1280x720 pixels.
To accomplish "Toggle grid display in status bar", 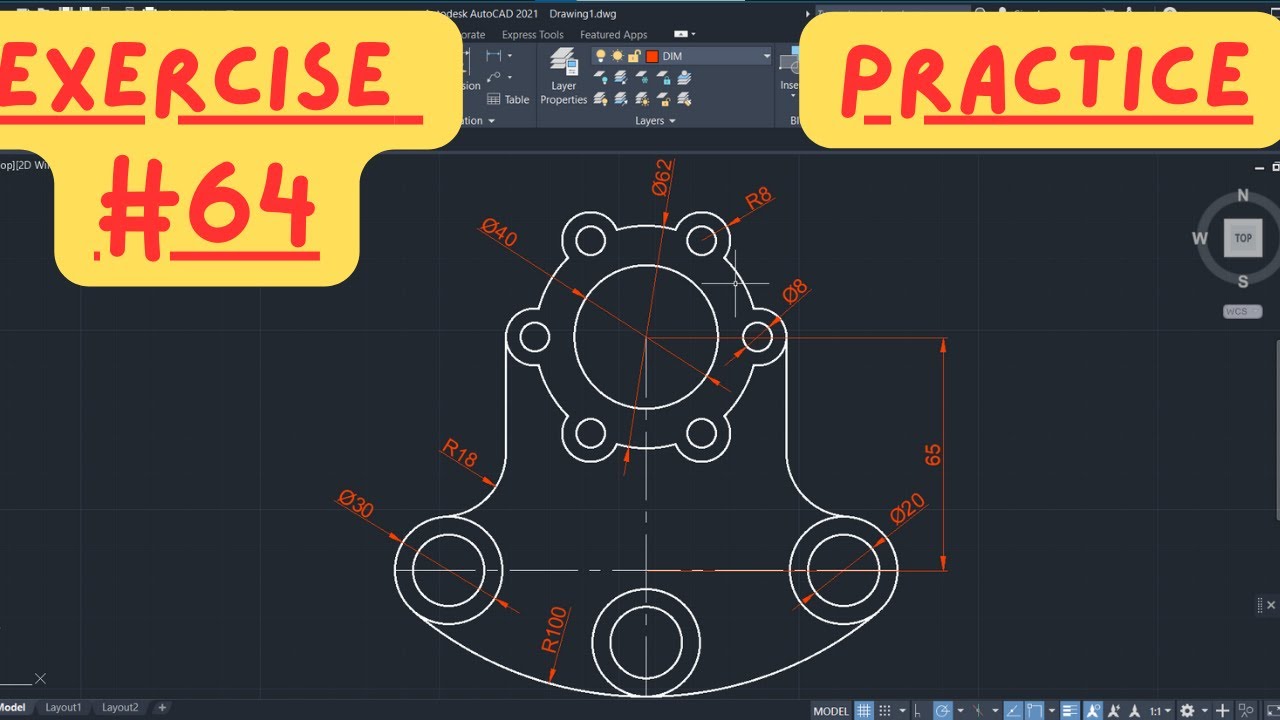I will click(864, 711).
